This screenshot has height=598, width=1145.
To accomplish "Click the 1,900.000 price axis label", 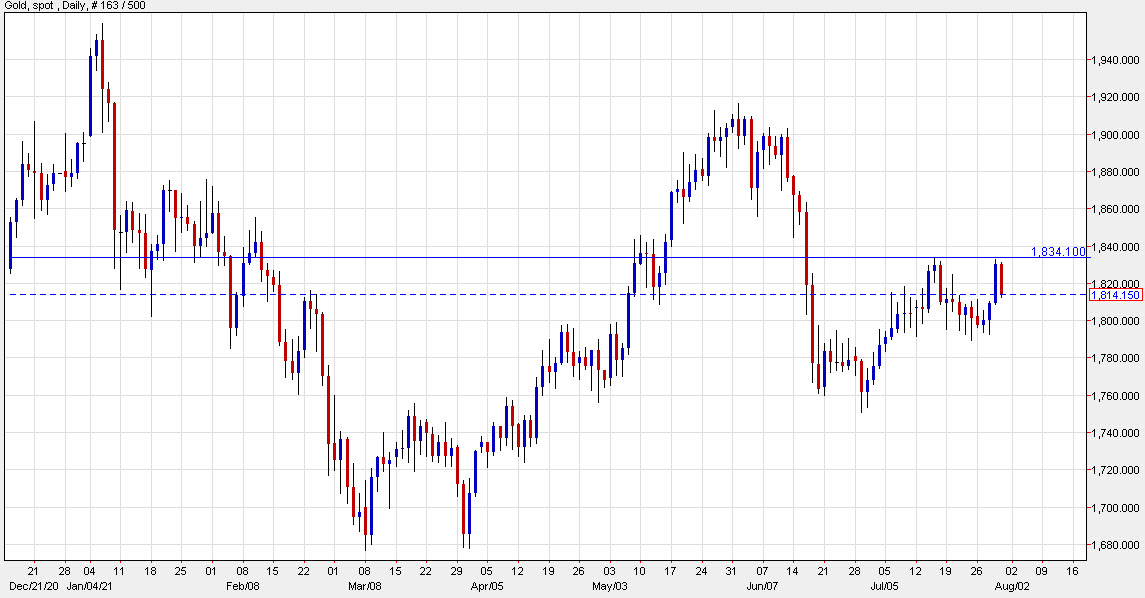I will coord(1115,135).
